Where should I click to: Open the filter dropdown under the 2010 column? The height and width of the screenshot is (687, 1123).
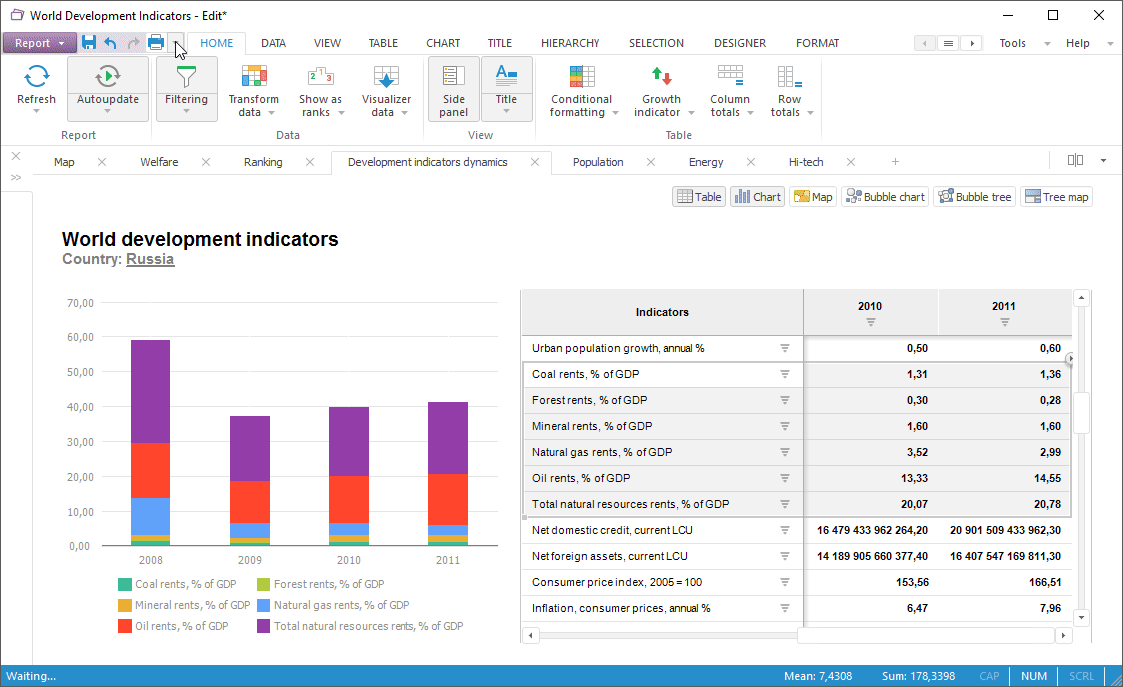coord(870,322)
